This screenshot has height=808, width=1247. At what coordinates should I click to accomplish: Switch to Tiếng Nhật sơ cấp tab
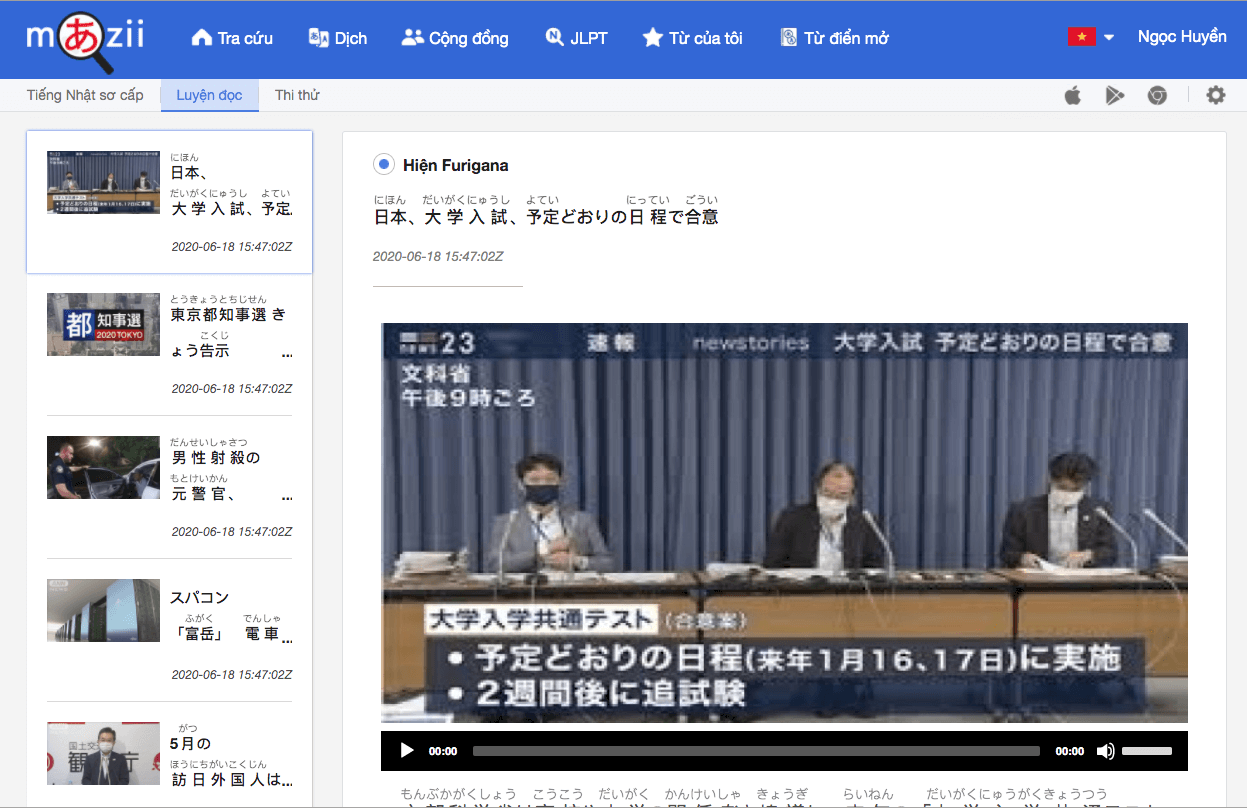coord(85,95)
